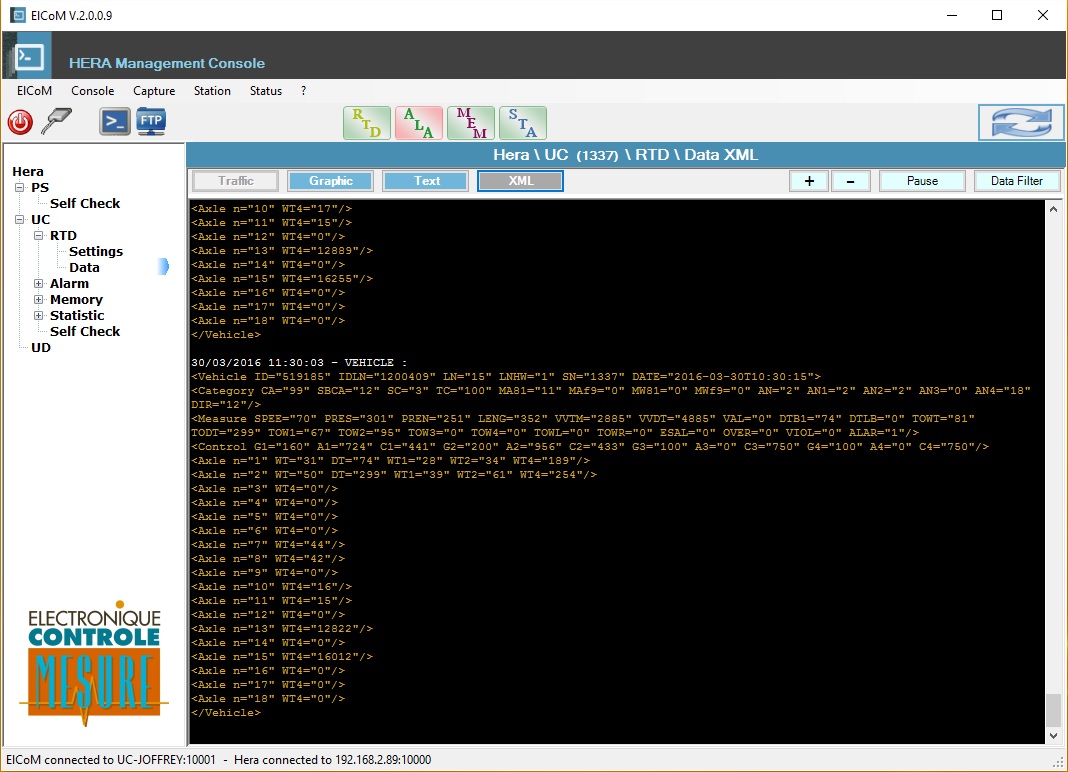Select the UD tree item

41,348
